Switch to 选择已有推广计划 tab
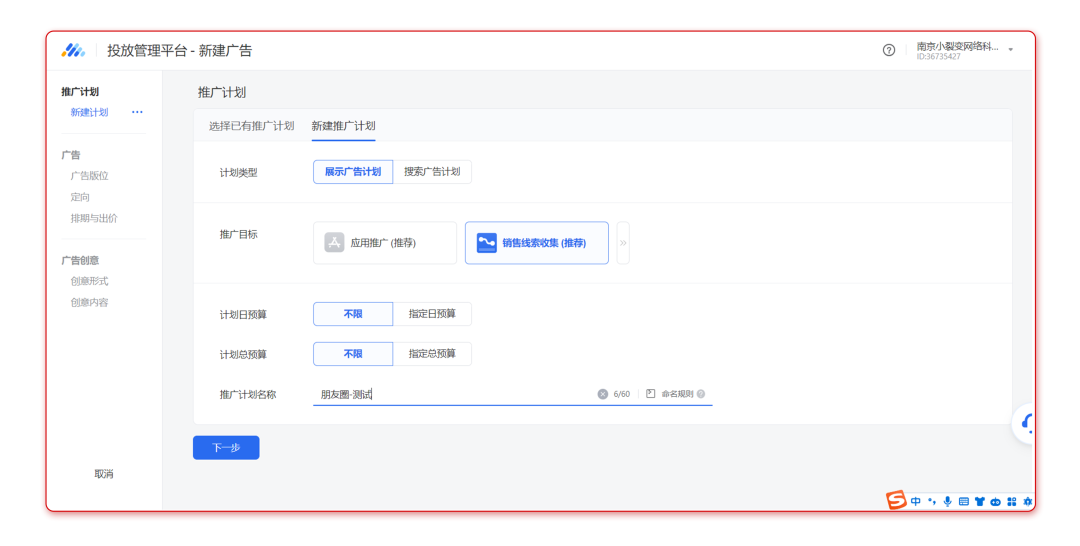Image resolution: width=1080 pixels, height=546 pixels. 251,126
